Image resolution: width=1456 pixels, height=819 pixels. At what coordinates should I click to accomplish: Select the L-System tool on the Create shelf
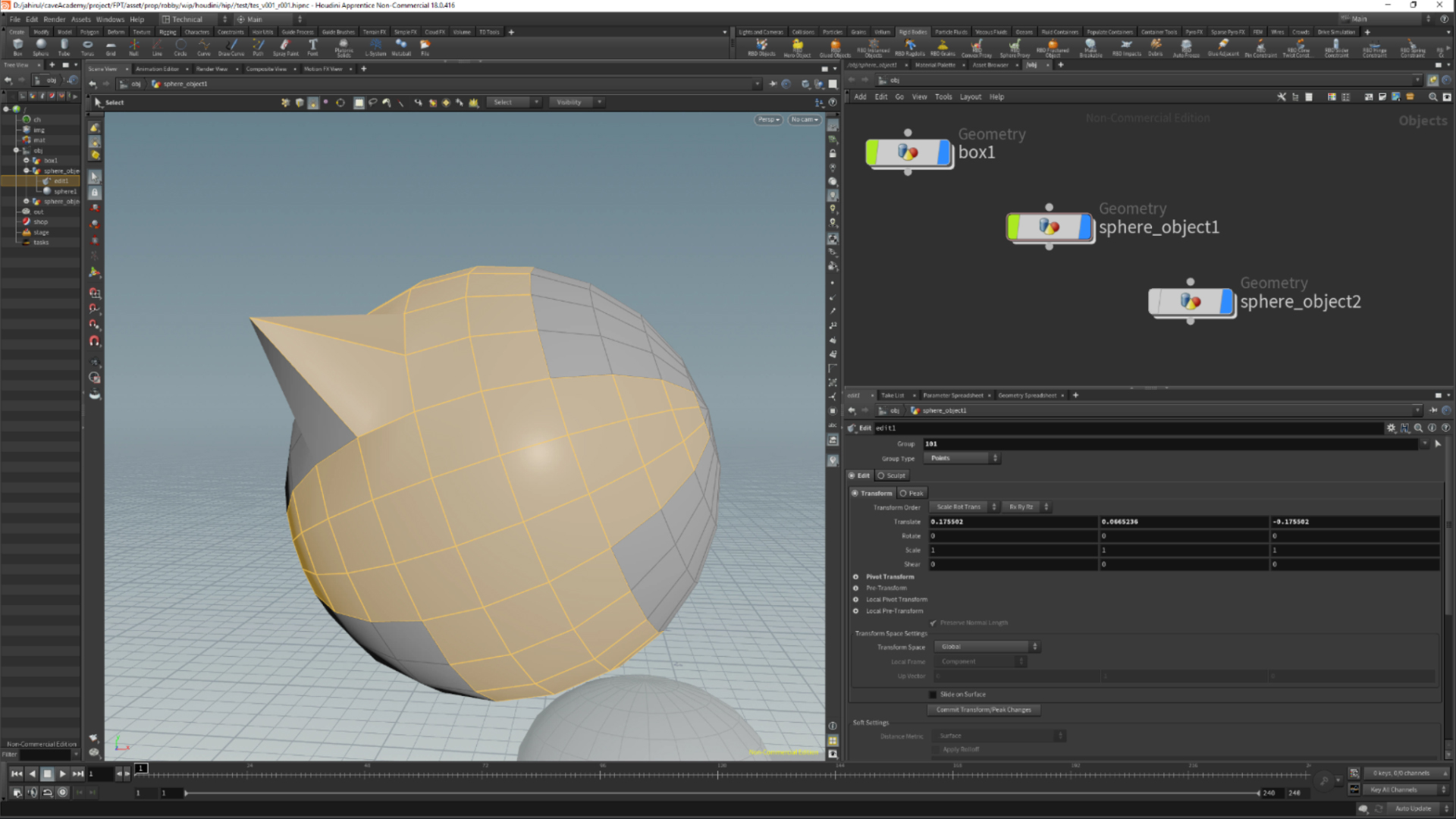click(375, 48)
